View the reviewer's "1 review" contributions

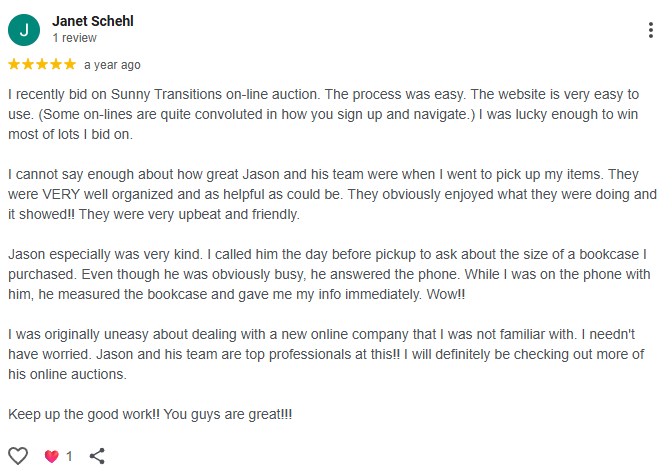point(75,38)
